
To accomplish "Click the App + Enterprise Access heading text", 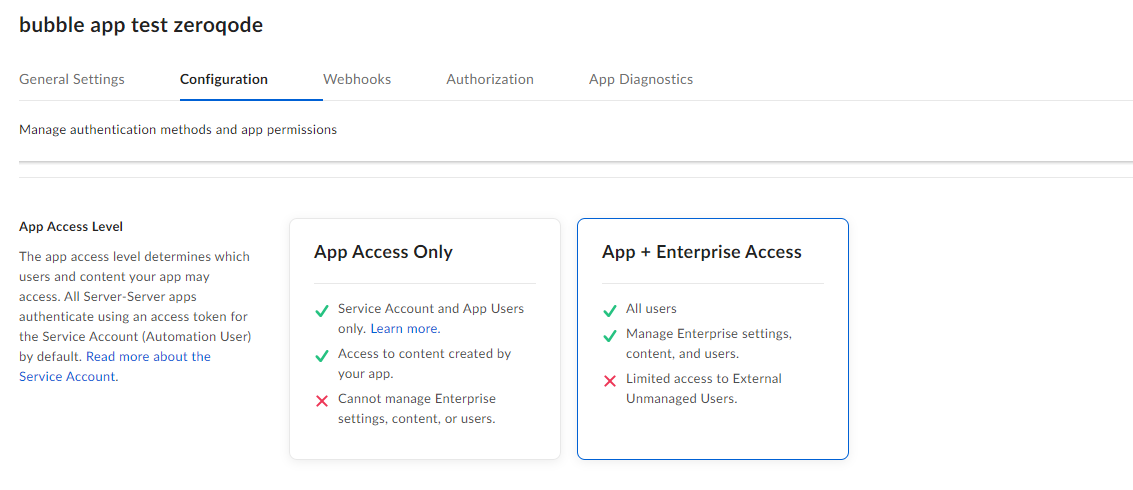I will pyautogui.click(x=702, y=252).
